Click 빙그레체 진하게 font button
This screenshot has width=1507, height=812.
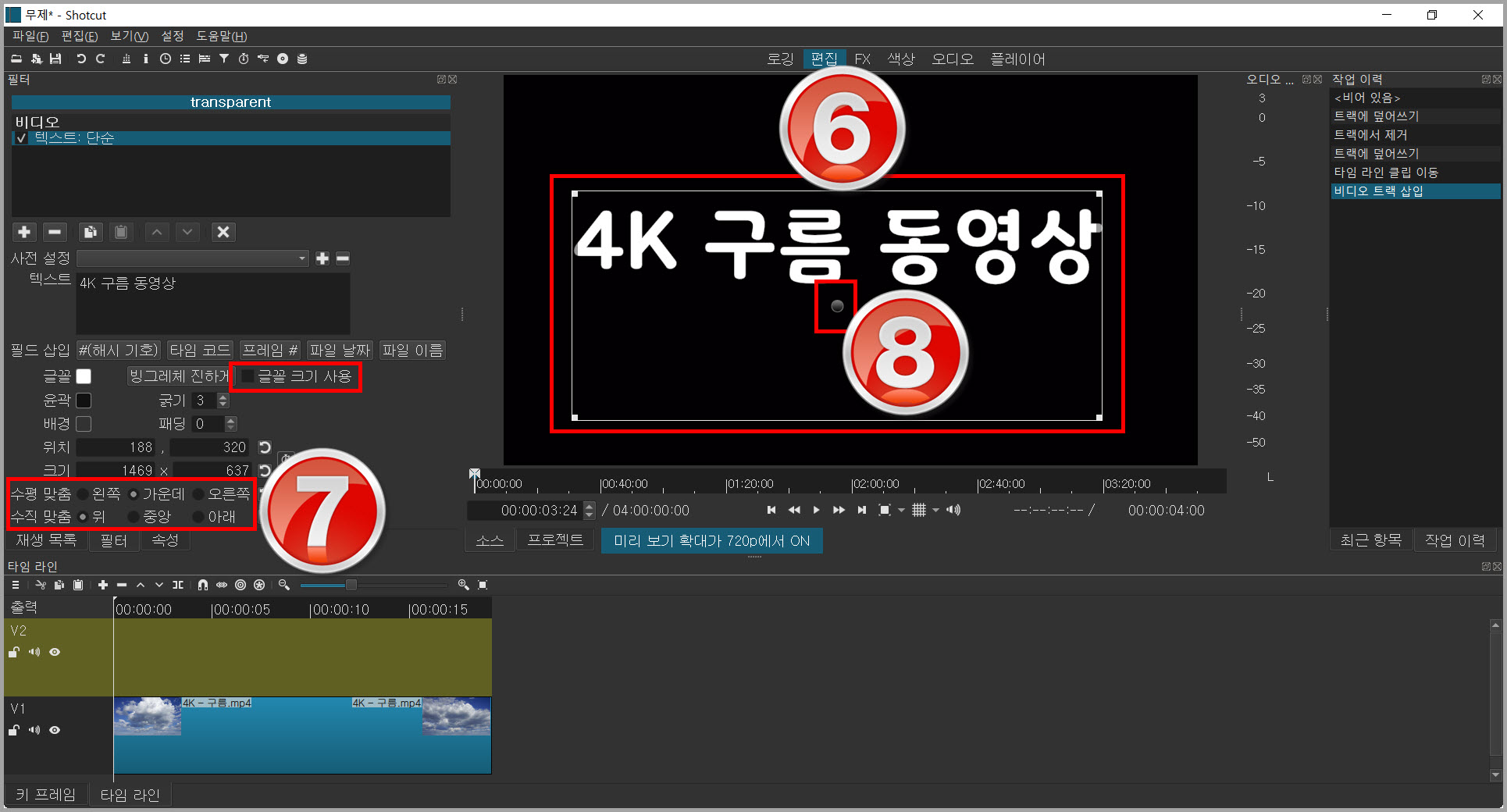pos(179,376)
